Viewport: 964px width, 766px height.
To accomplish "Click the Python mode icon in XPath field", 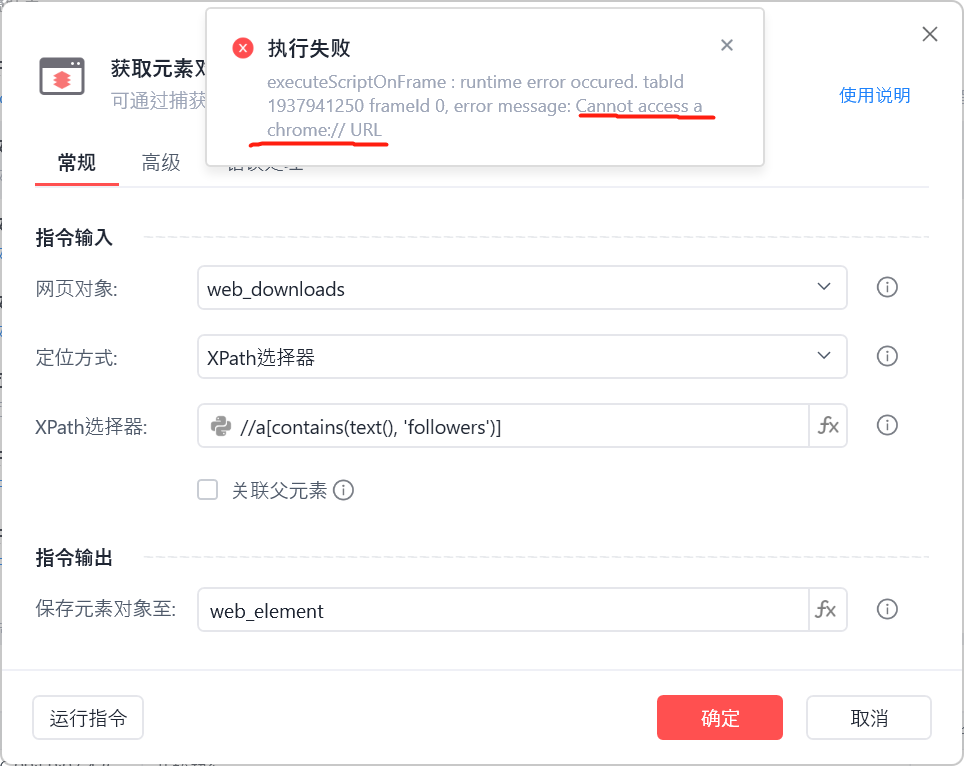I will [x=221, y=426].
